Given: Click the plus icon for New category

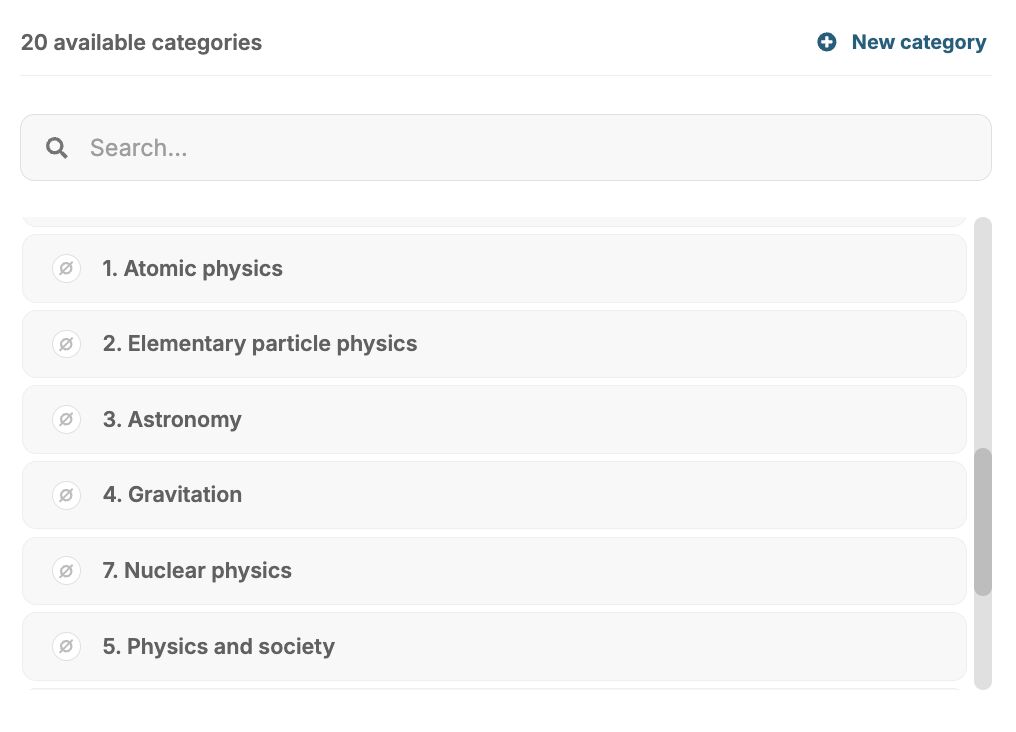Looking at the screenshot, I should pyautogui.click(x=827, y=42).
